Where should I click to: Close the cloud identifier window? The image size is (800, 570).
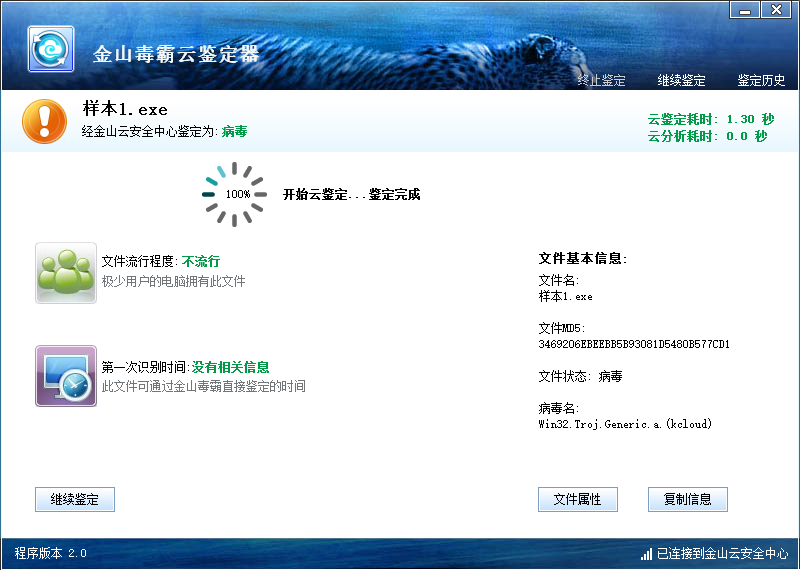click(x=776, y=10)
